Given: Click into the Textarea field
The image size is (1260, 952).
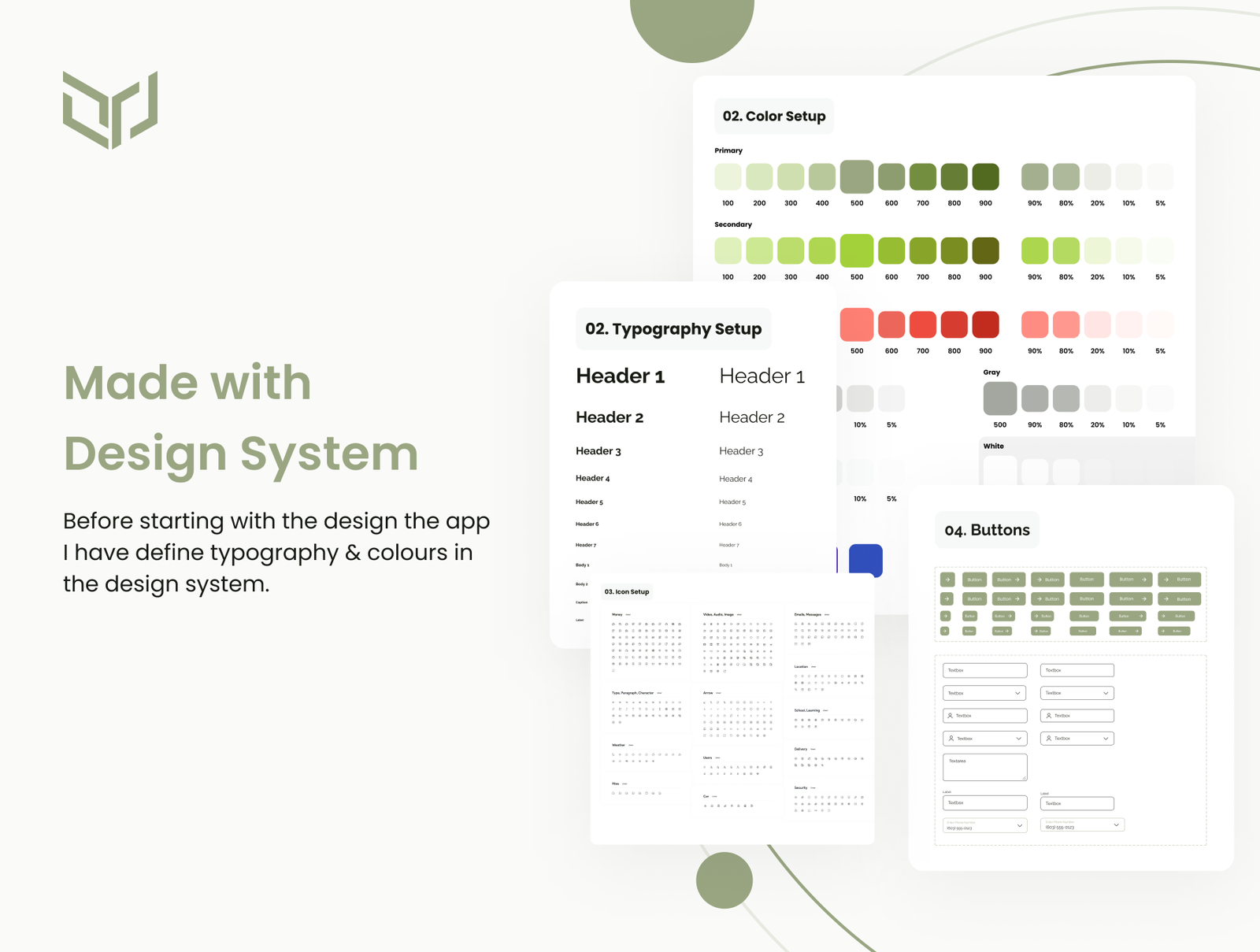Looking at the screenshot, I should pos(984,767).
